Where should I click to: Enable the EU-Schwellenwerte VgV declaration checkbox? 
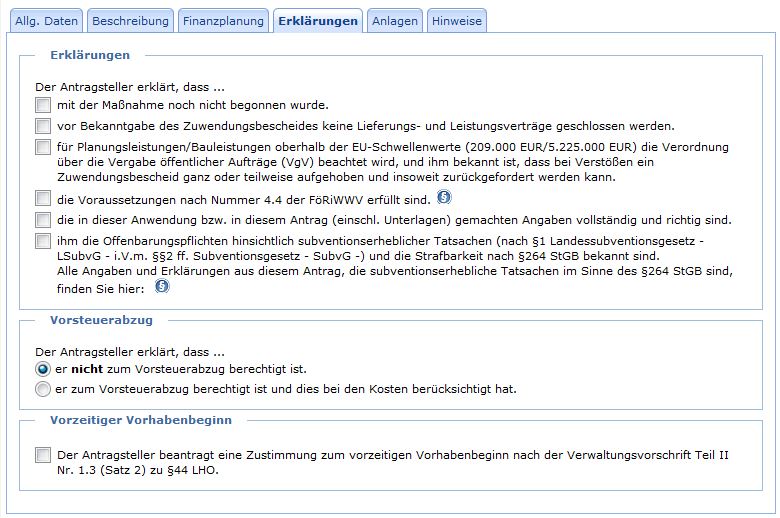coord(43,147)
